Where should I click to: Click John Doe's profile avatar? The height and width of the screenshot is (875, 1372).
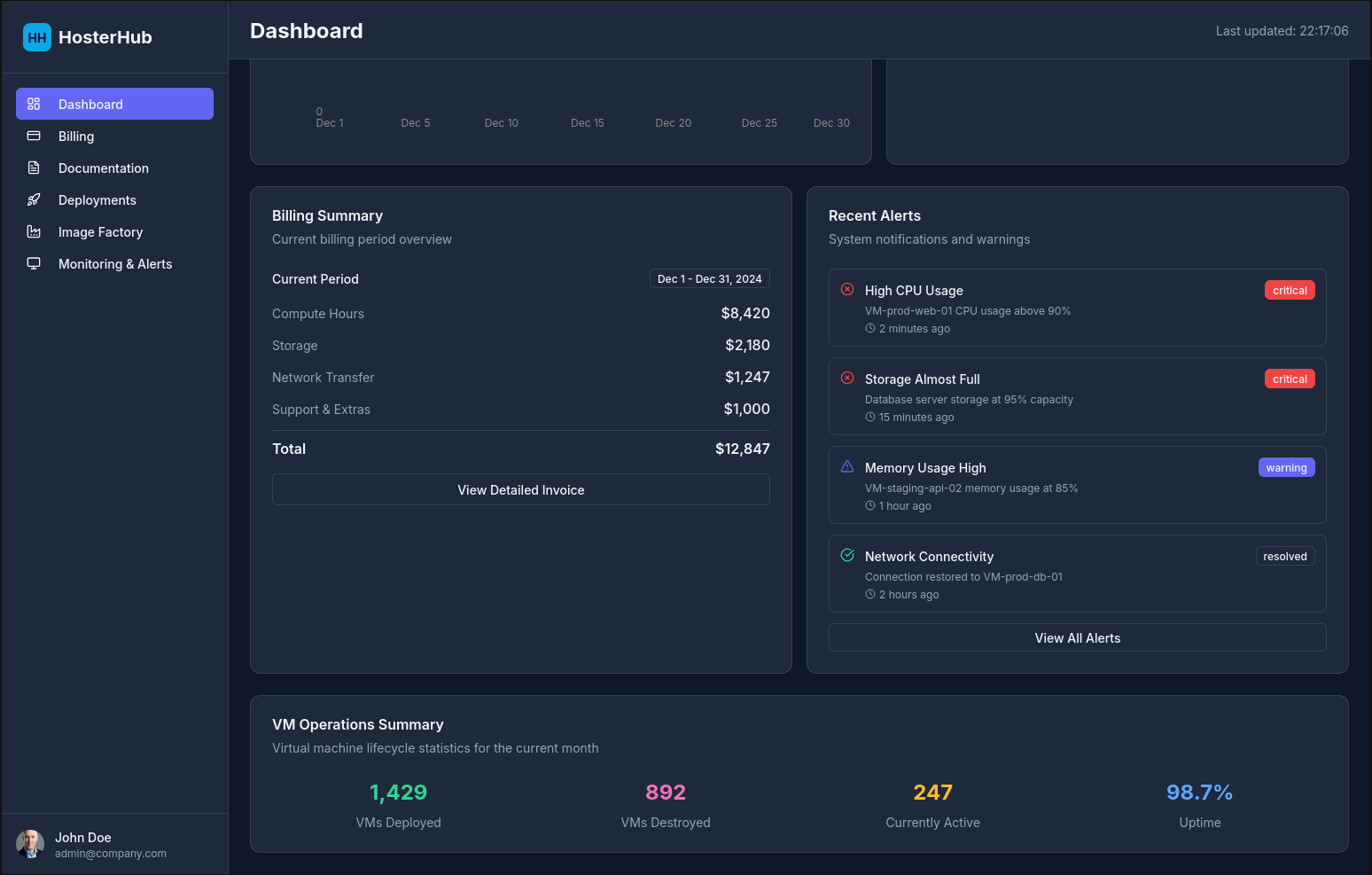[x=30, y=845]
